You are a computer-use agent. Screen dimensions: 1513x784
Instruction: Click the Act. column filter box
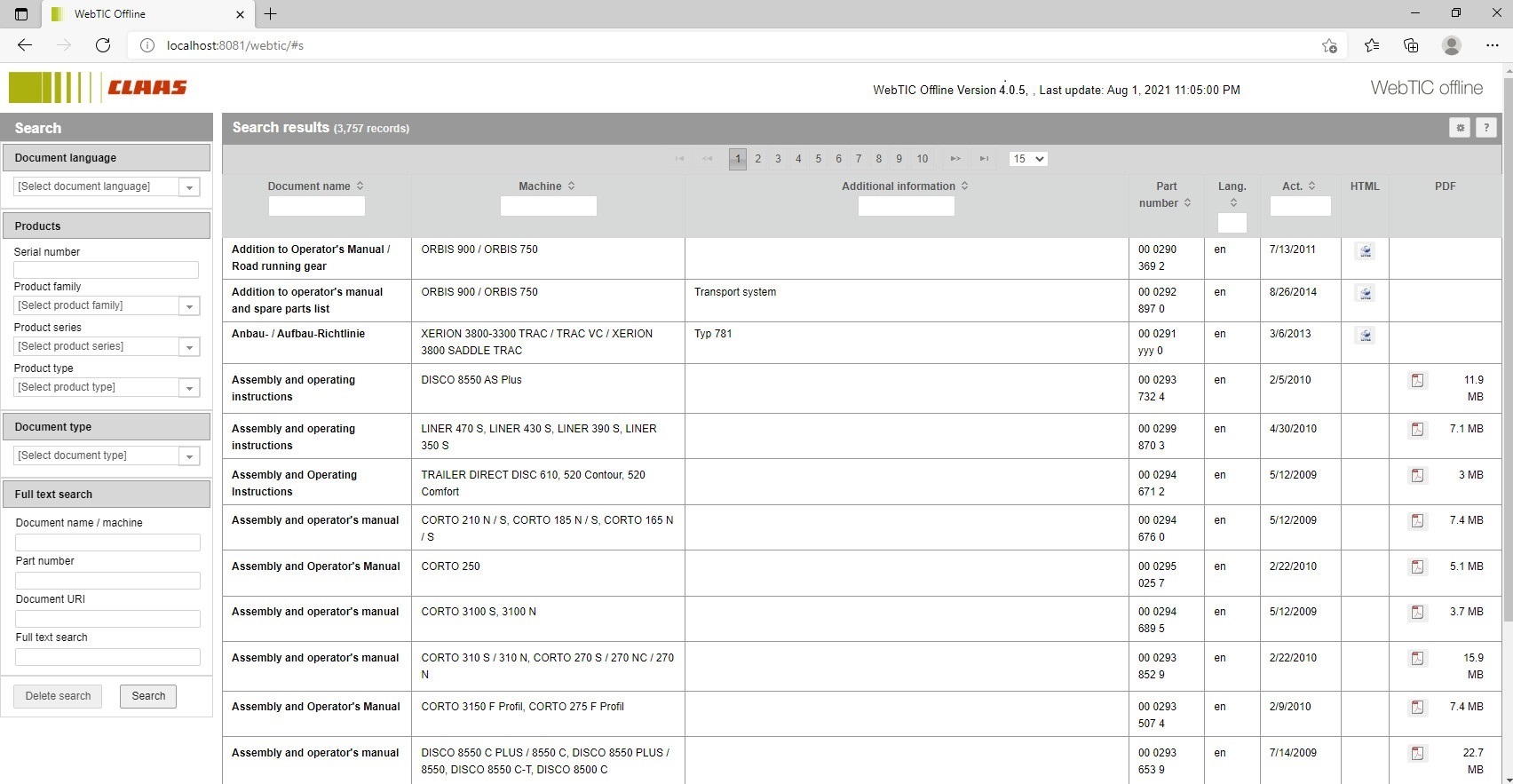pos(1300,206)
